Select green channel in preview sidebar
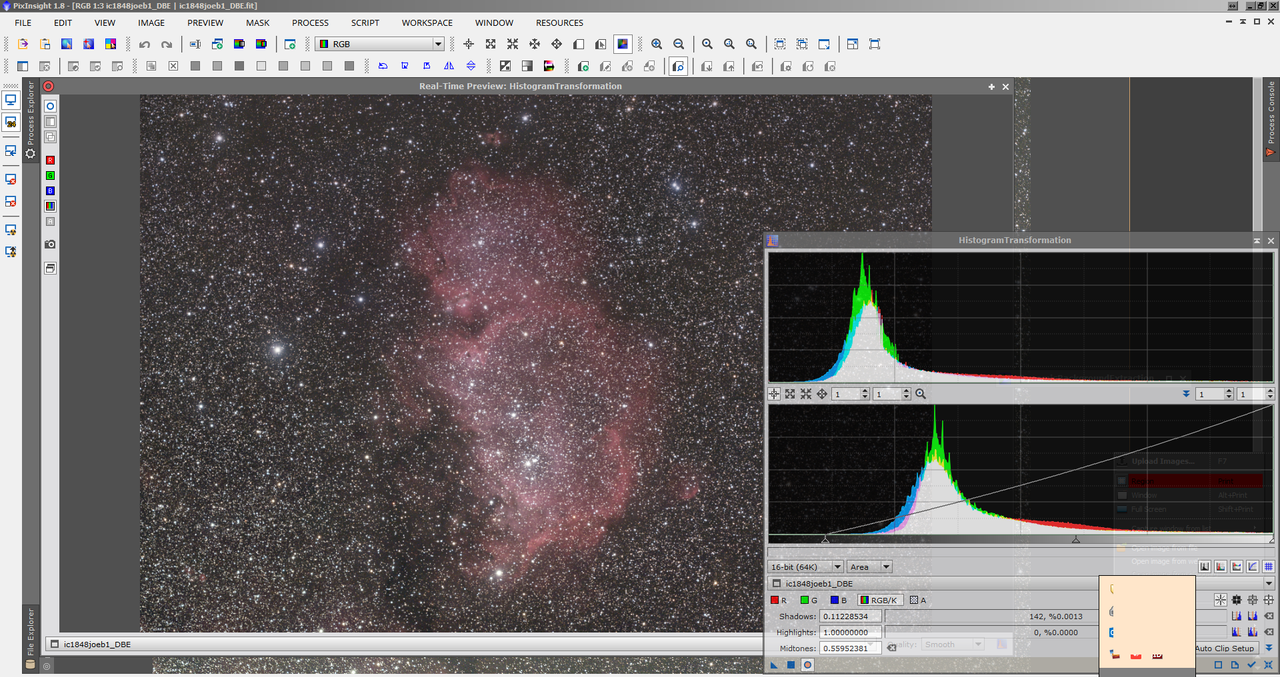This screenshot has height=677, width=1280. click(x=50, y=175)
